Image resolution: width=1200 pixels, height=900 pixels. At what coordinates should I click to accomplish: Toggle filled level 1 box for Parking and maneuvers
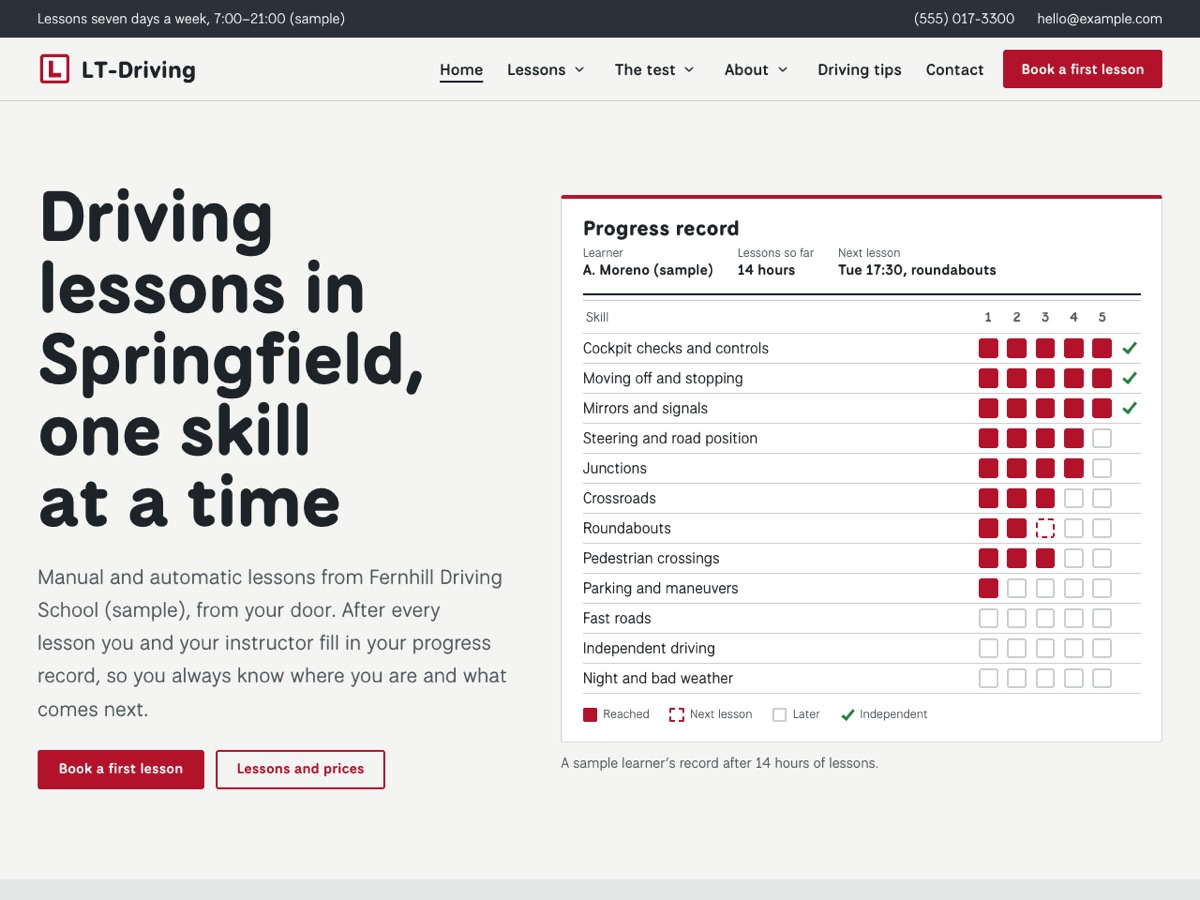tap(988, 588)
